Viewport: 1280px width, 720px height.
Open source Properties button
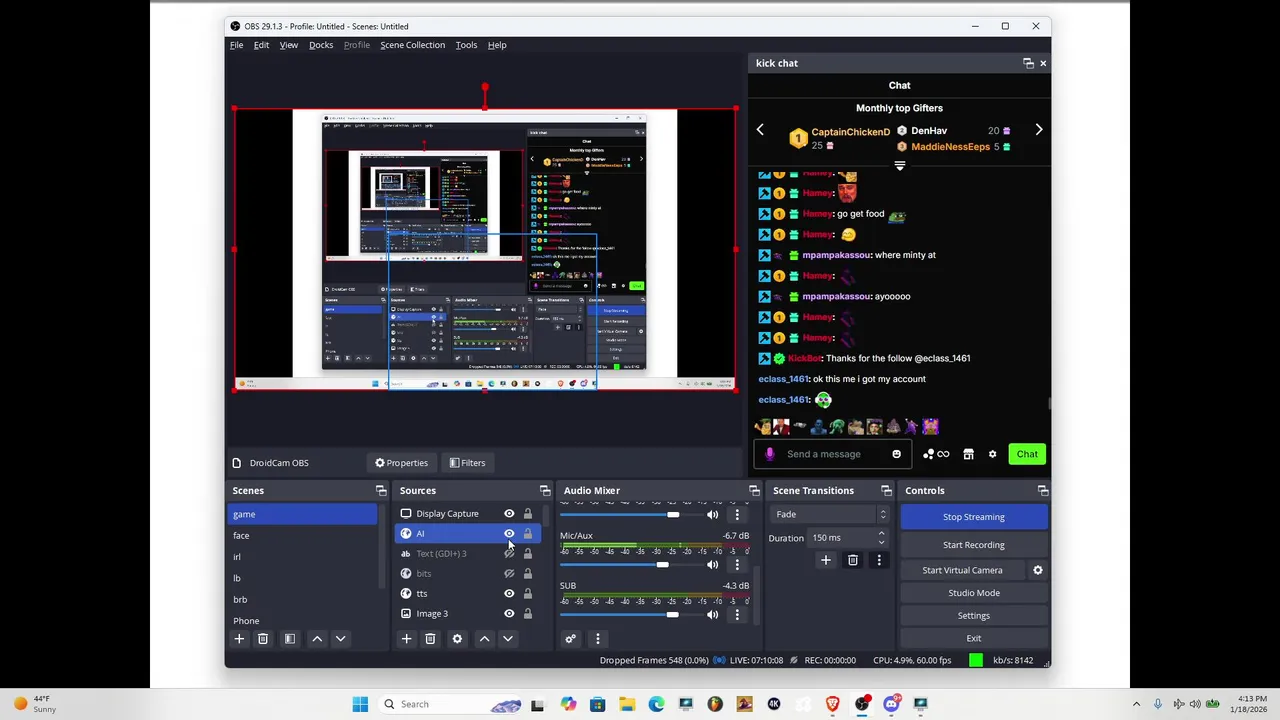pos(402,463)
